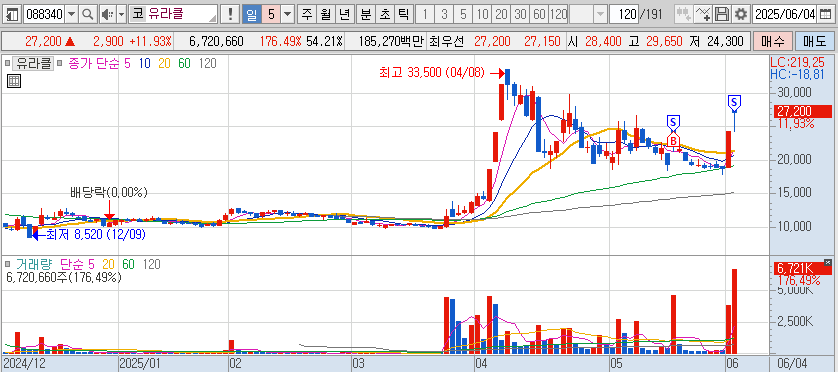
Task: Select interval button 10
Action: coord(482,14)
